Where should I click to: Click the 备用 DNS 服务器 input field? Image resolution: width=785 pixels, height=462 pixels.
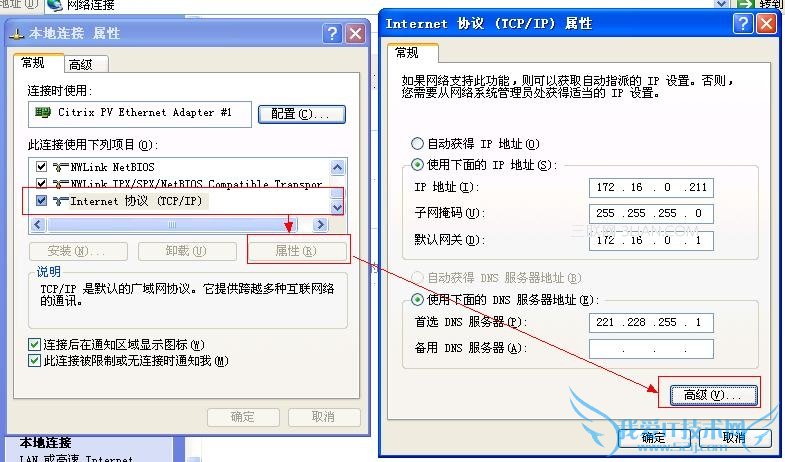[651, 349]
